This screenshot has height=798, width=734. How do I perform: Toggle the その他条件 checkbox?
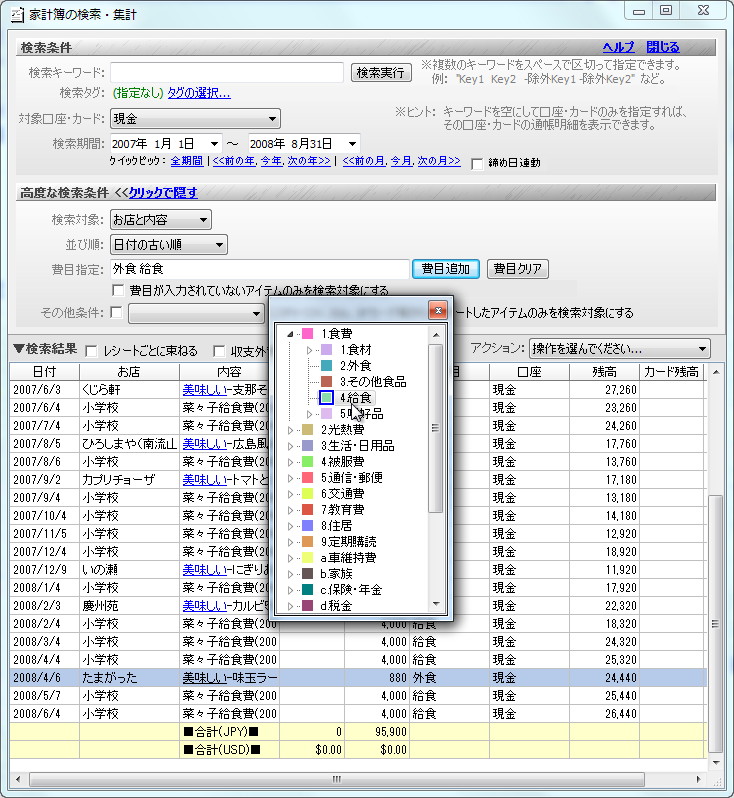click(x=116, y=312)
